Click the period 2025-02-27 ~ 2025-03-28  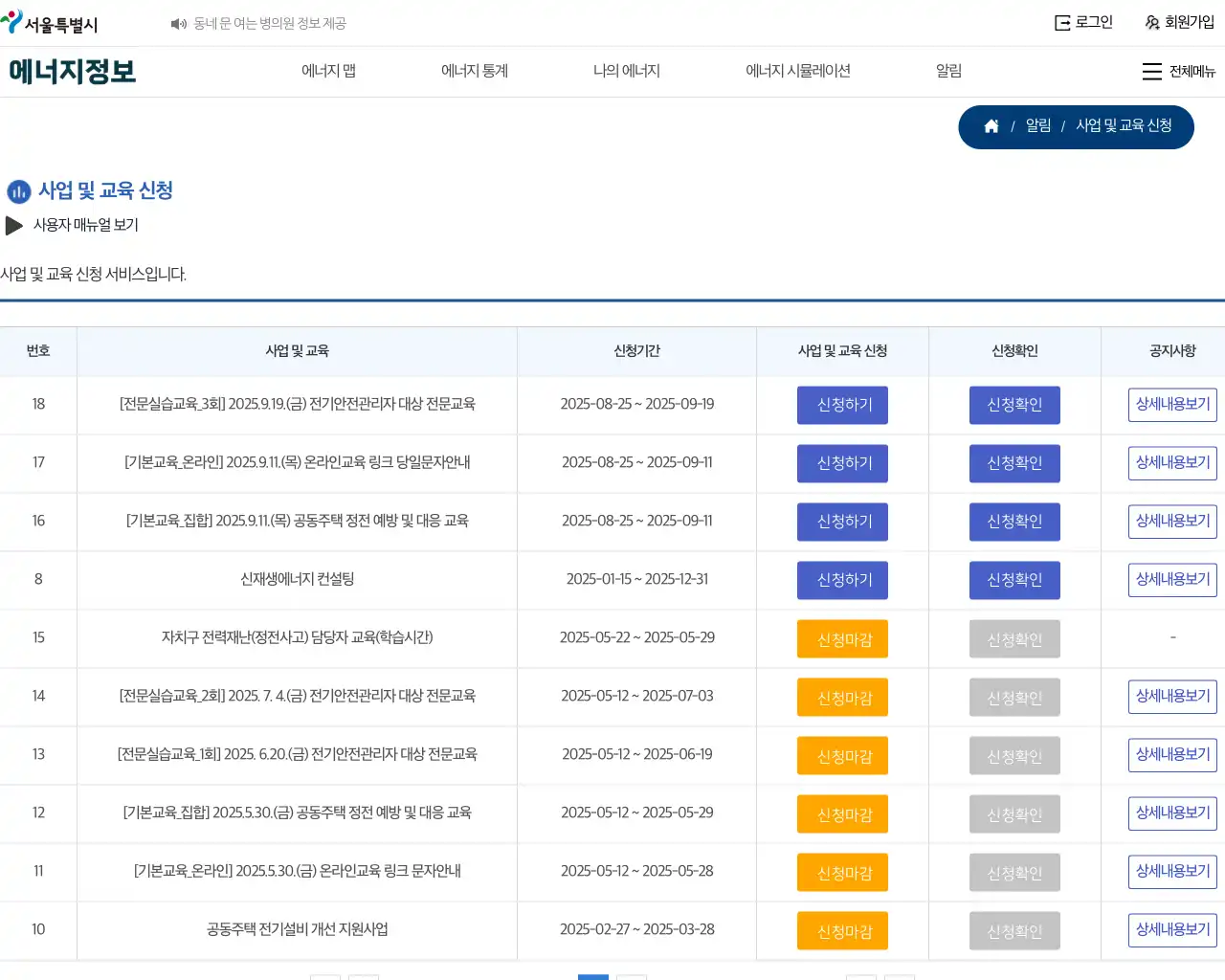pos(636,929)
